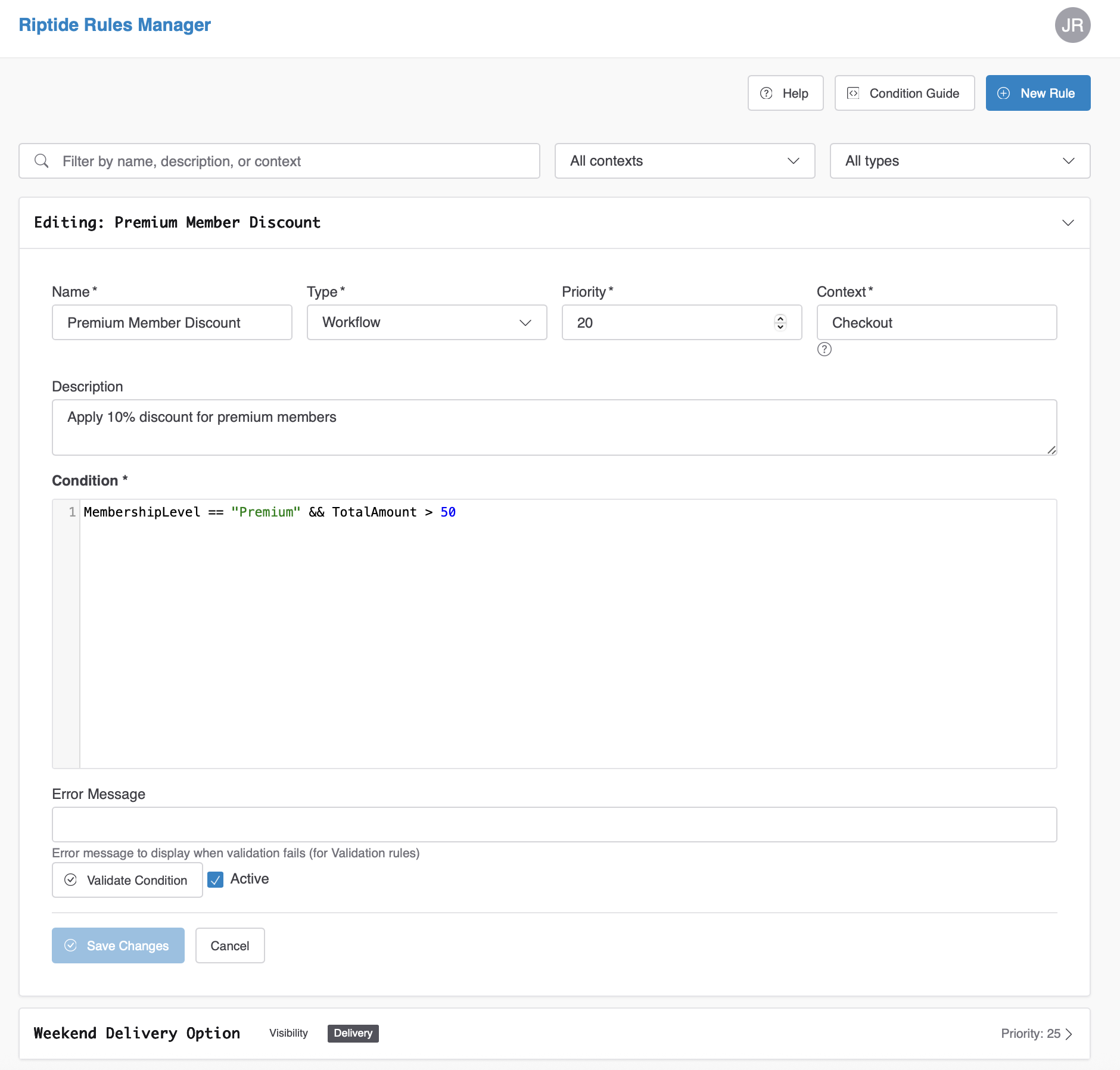Click into the Error Message field
Image resolution: width=1120 pixels, height=1070 pixels.
554,825
